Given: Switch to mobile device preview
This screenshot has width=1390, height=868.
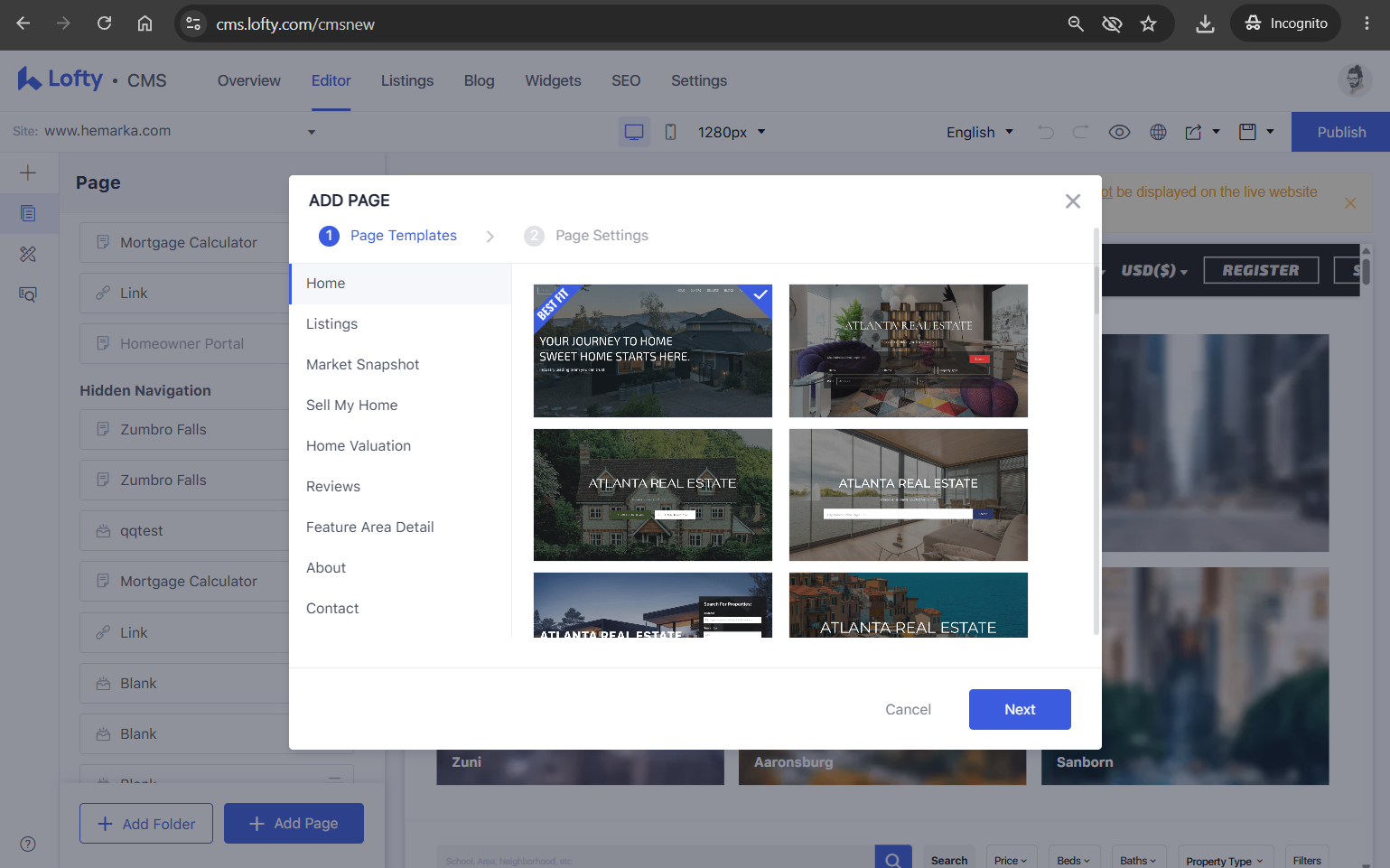Looking at the screenshot, I should pos(670,132).
